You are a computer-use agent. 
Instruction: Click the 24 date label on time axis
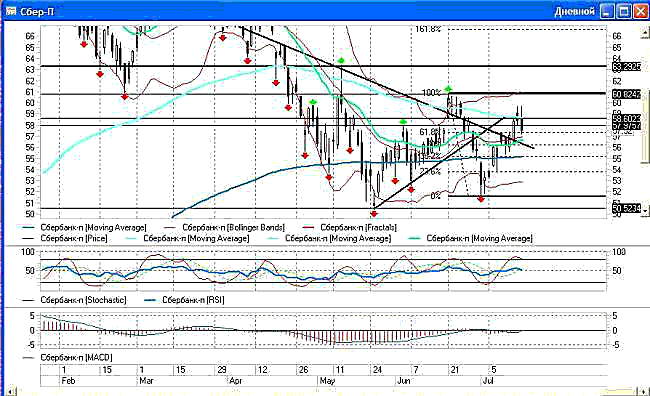click(x=377, y=369)
